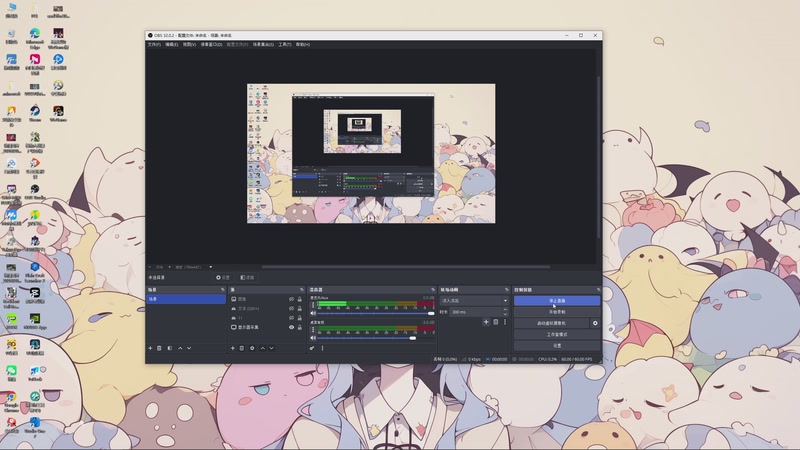This screenshot has width=800, height=450.
Task: Remove the transition with the trash icon in 转场动画
Action: pos(495,322)
